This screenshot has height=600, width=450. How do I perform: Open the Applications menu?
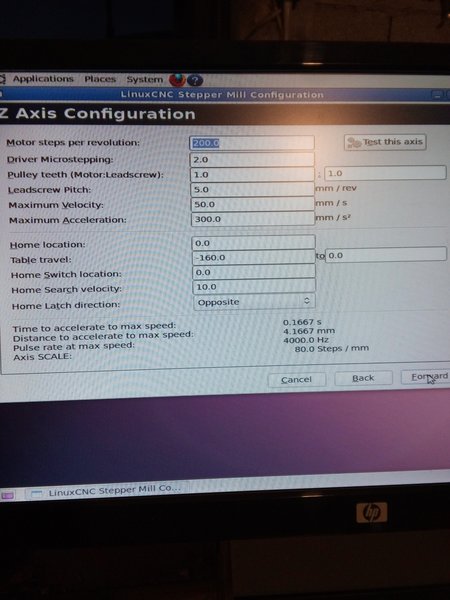coord(43,79)
